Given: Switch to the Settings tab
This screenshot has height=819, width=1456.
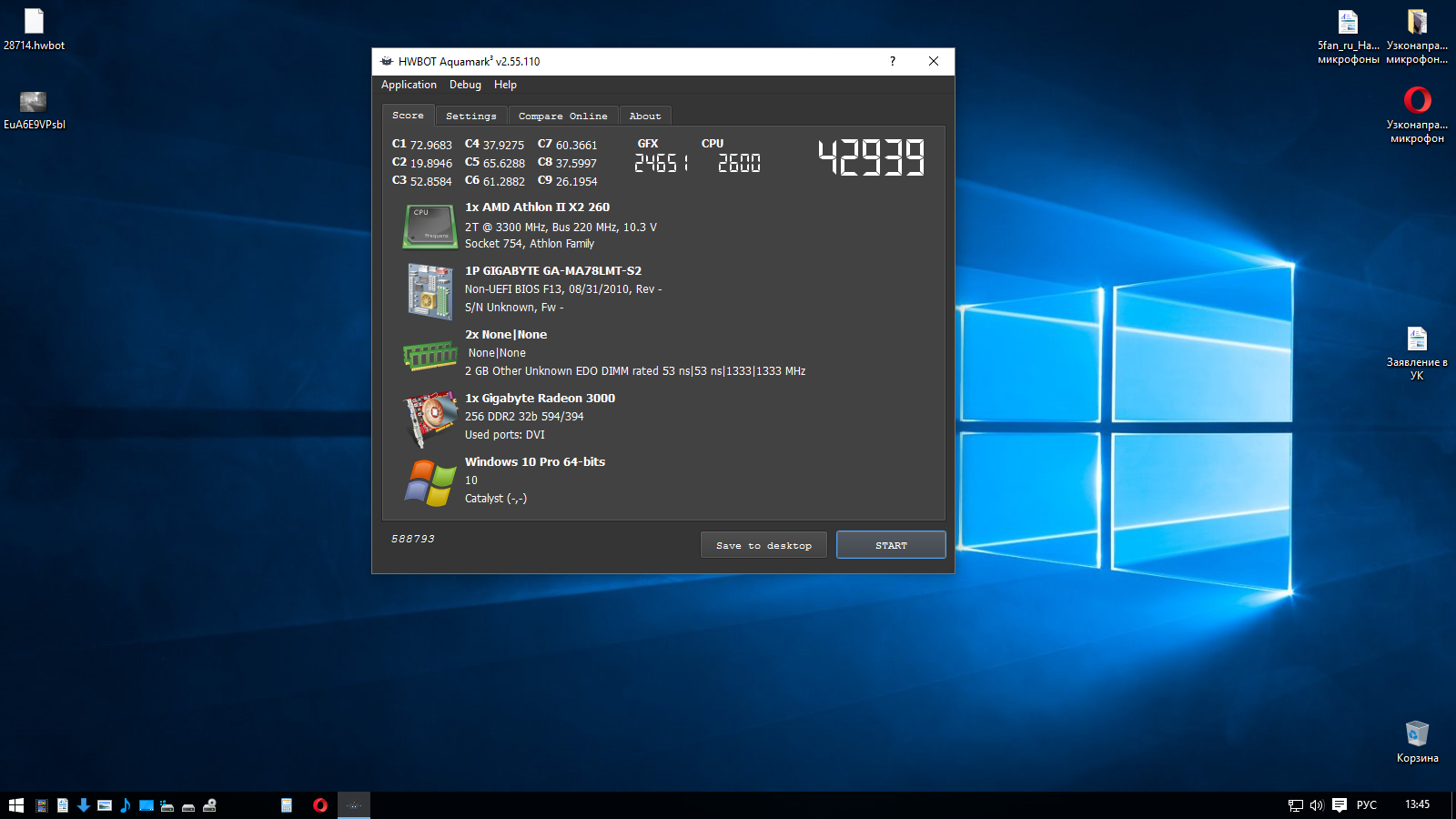Looking at the screenshot, I should [471, 116].
